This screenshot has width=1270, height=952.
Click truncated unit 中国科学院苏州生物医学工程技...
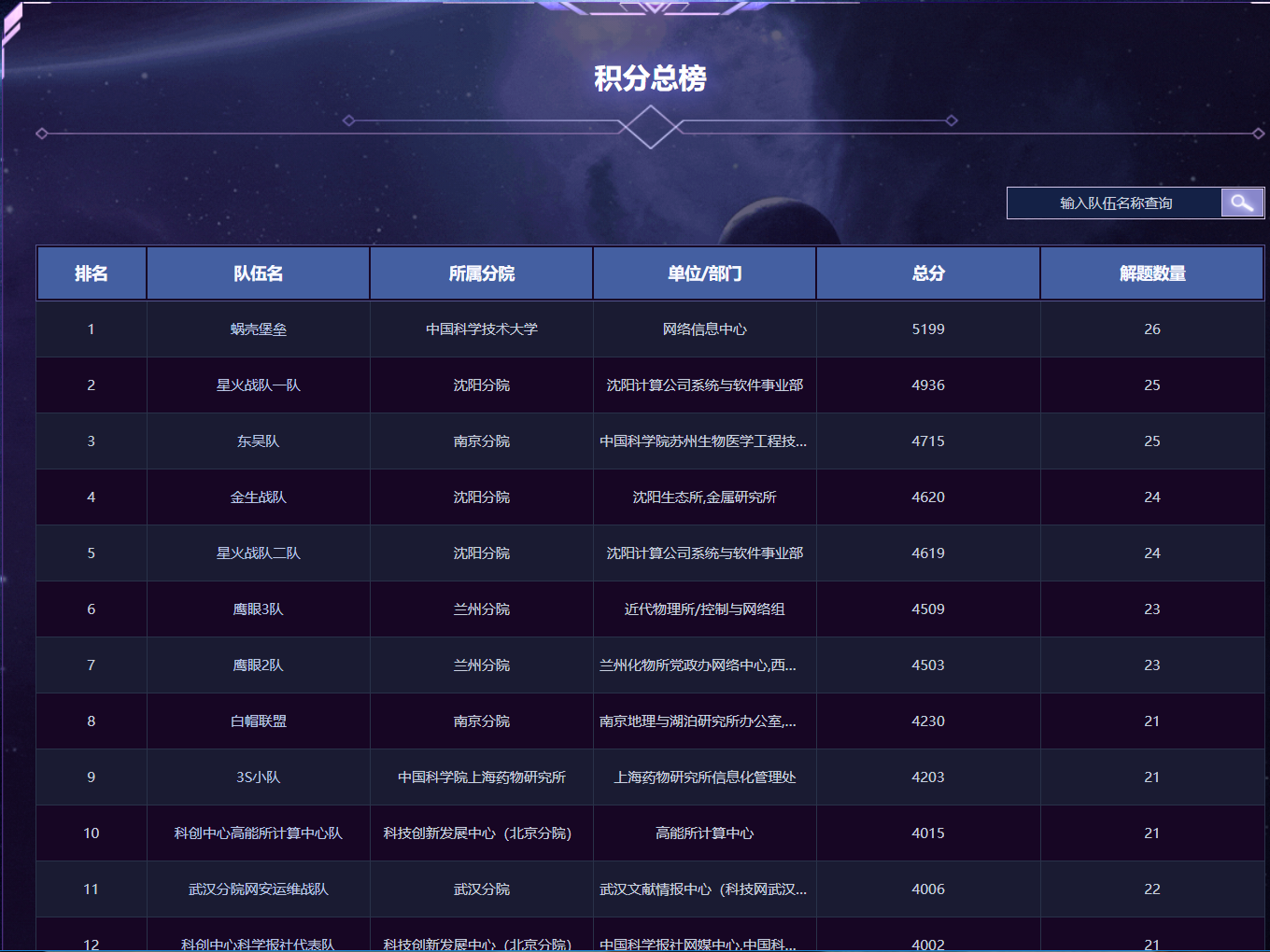pos(703,441)
